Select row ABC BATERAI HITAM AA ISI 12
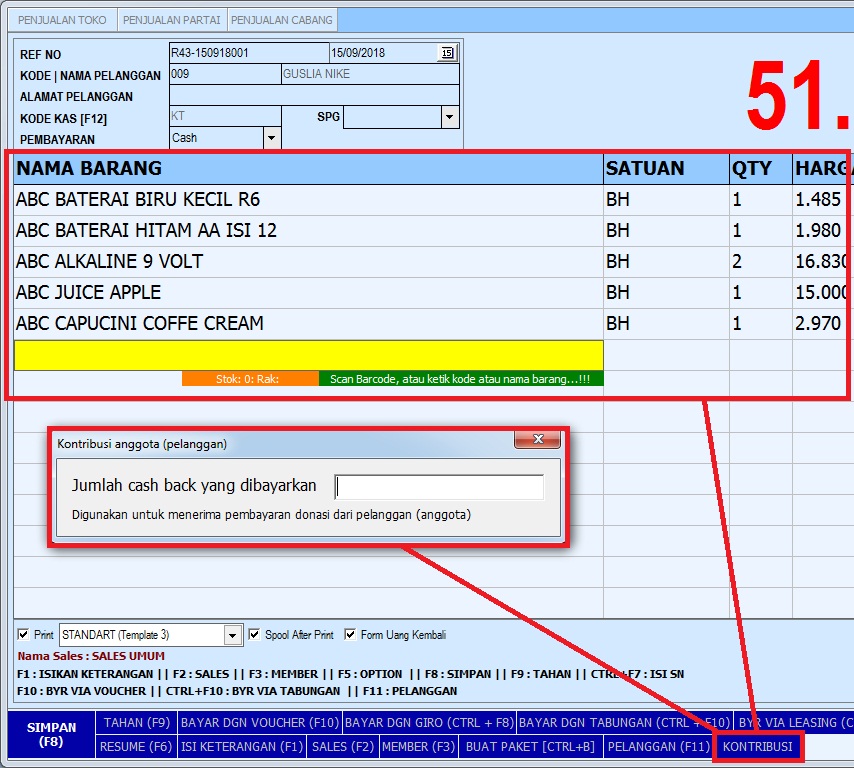This screenshot has width=854, height=768. pyautogui.click(x=308, y=231)
